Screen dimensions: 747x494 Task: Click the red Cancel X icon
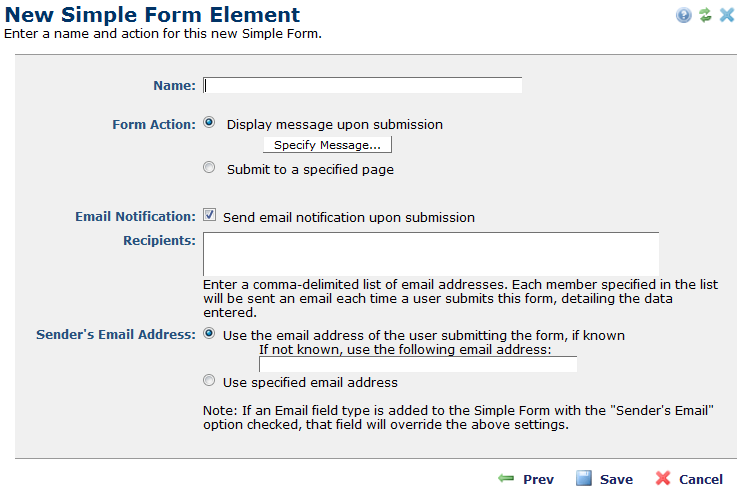click(663, 479)
